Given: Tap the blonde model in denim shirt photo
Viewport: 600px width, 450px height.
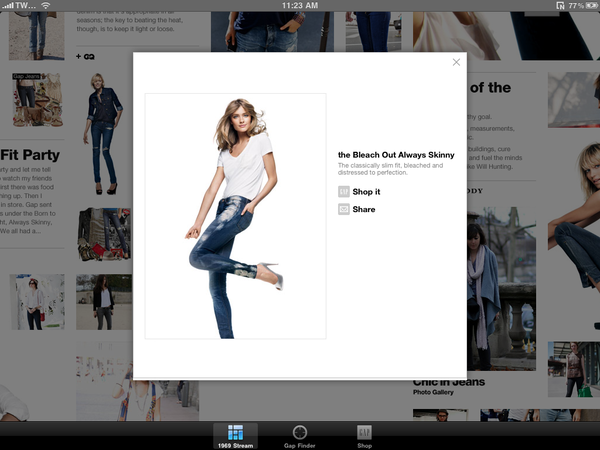Looking at the screenshot, I should pos(103,134).
